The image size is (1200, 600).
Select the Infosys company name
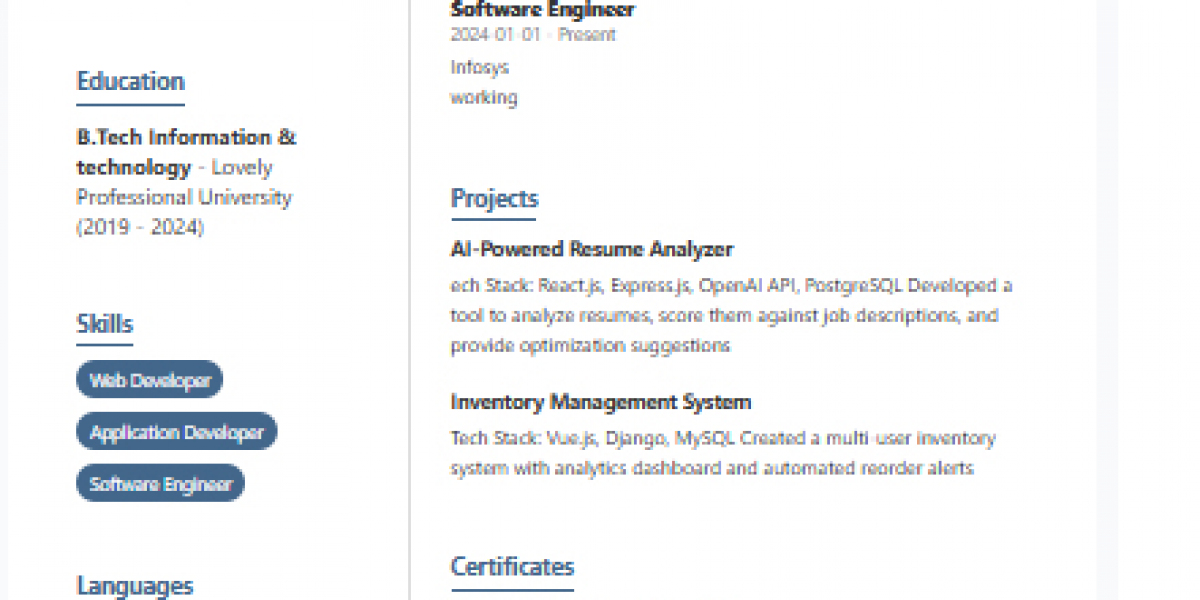pyautogui.click(x=479, y=67)
